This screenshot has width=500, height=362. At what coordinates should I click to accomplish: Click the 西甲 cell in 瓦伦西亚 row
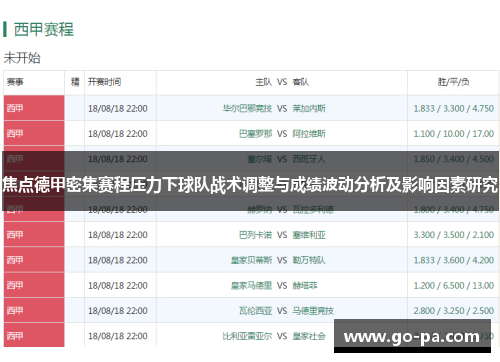[34, 311]
